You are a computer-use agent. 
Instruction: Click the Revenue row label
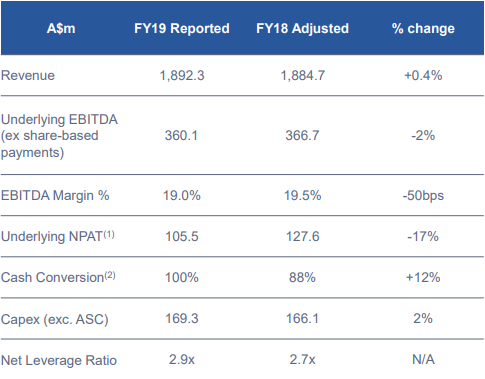pyautogui.click(x=28, y=75)
